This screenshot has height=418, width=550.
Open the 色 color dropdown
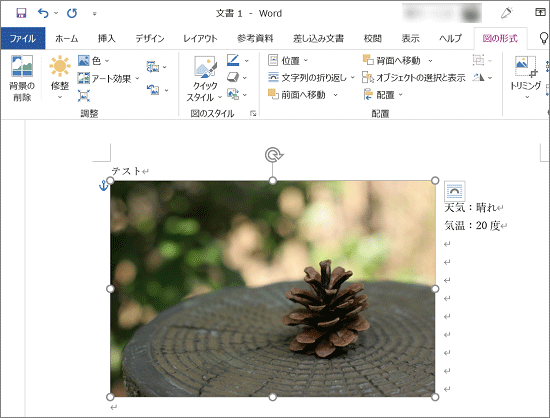(x=94, y=61)
